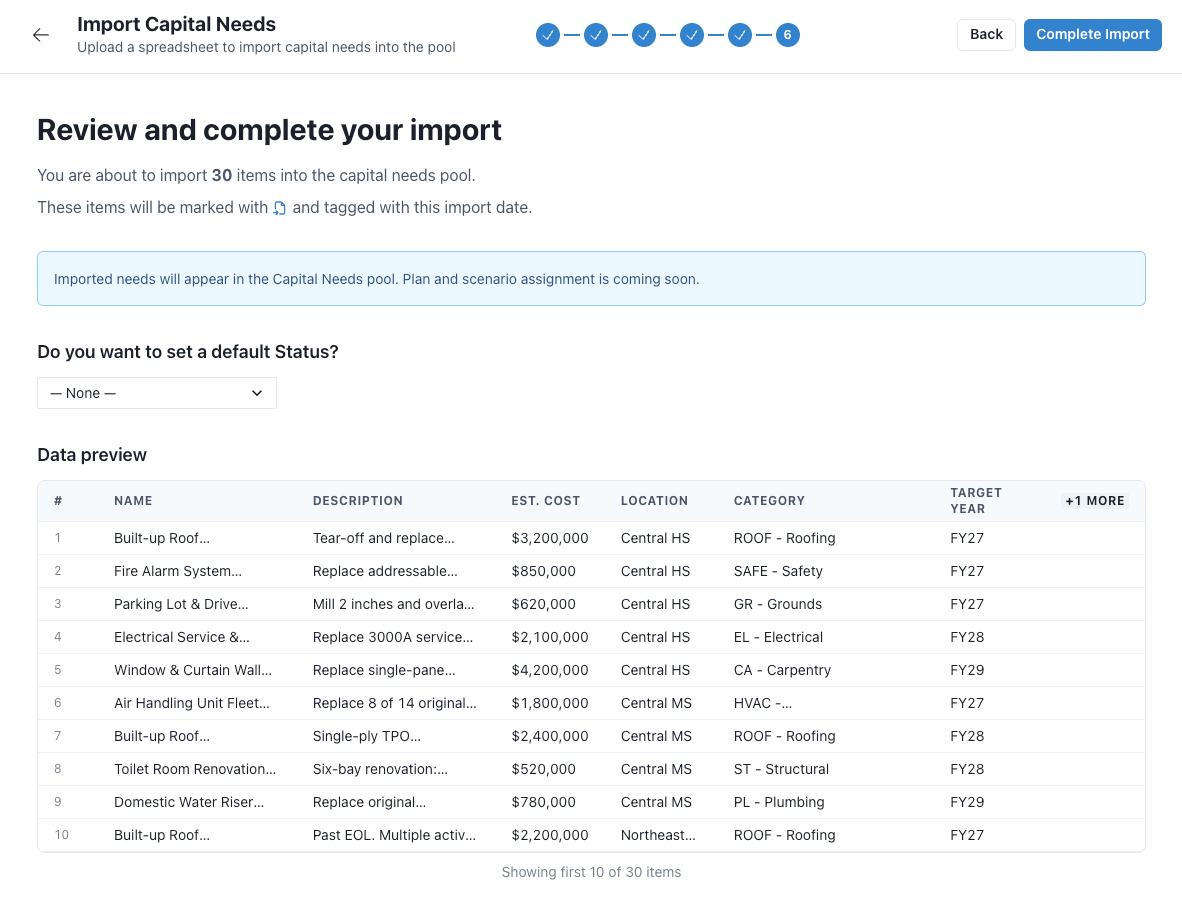This screenshot has width=1182, height=909.
Task: Select the Electrical Service &... name
Action: 182,638
